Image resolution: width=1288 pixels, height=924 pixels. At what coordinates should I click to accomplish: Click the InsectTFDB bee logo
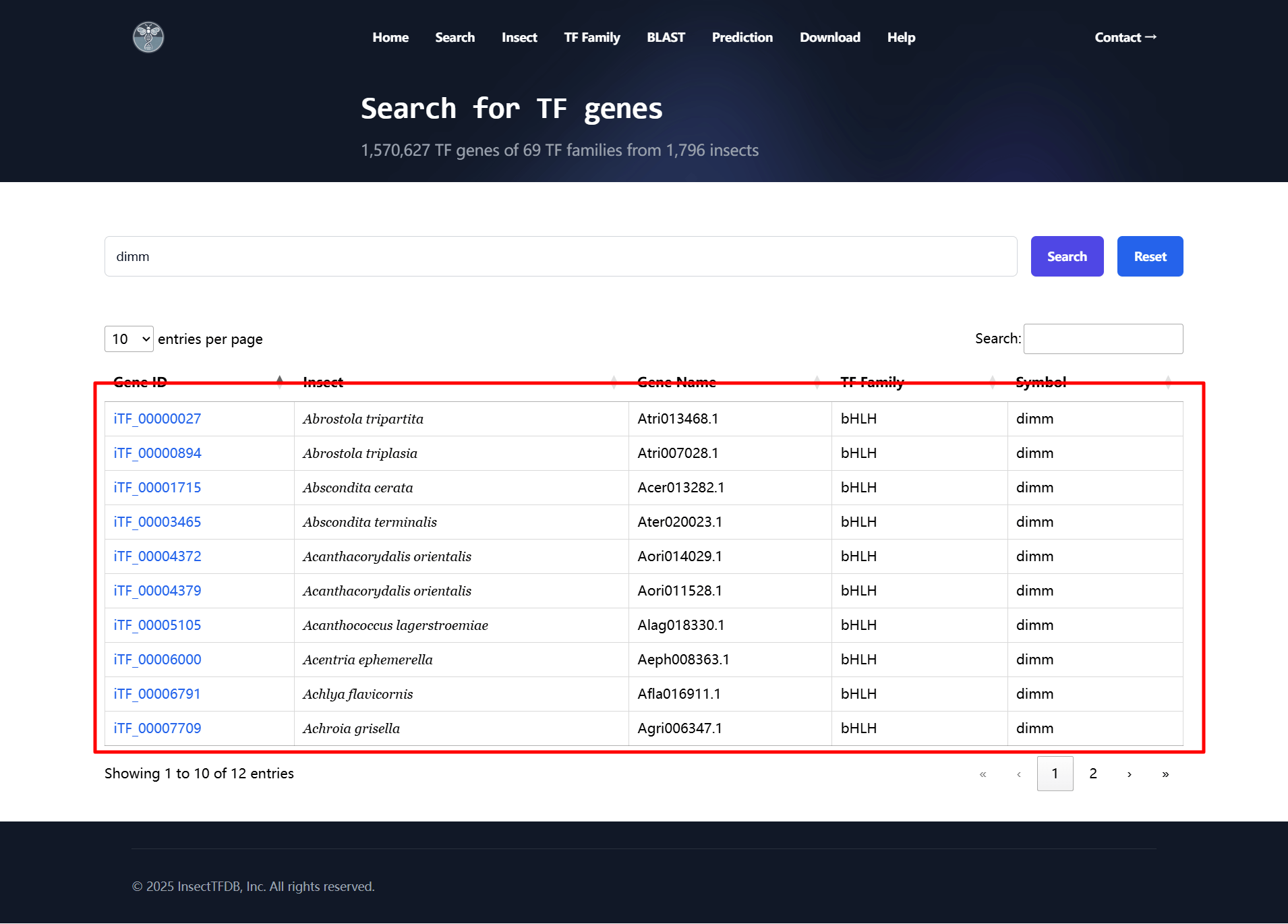(148, 37)
